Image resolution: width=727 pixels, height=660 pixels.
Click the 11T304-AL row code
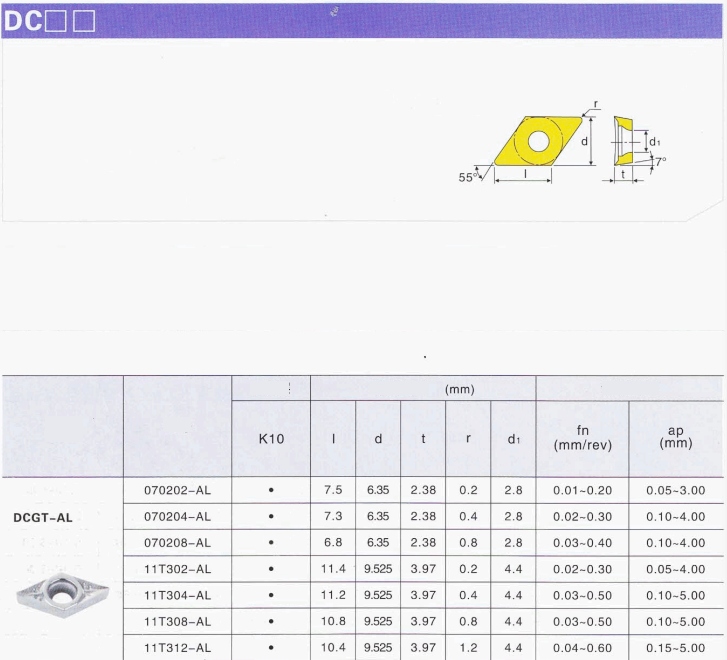pos(178,595)
